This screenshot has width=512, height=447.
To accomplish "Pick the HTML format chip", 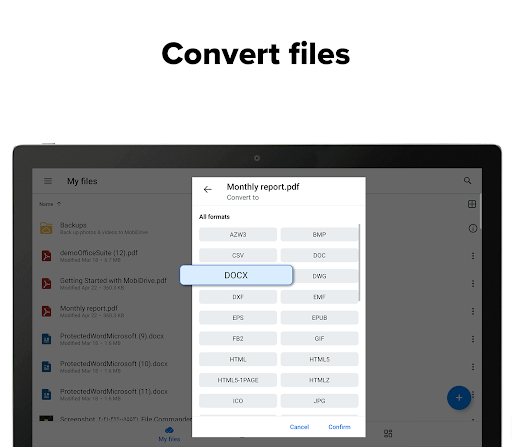I will 238,359.
